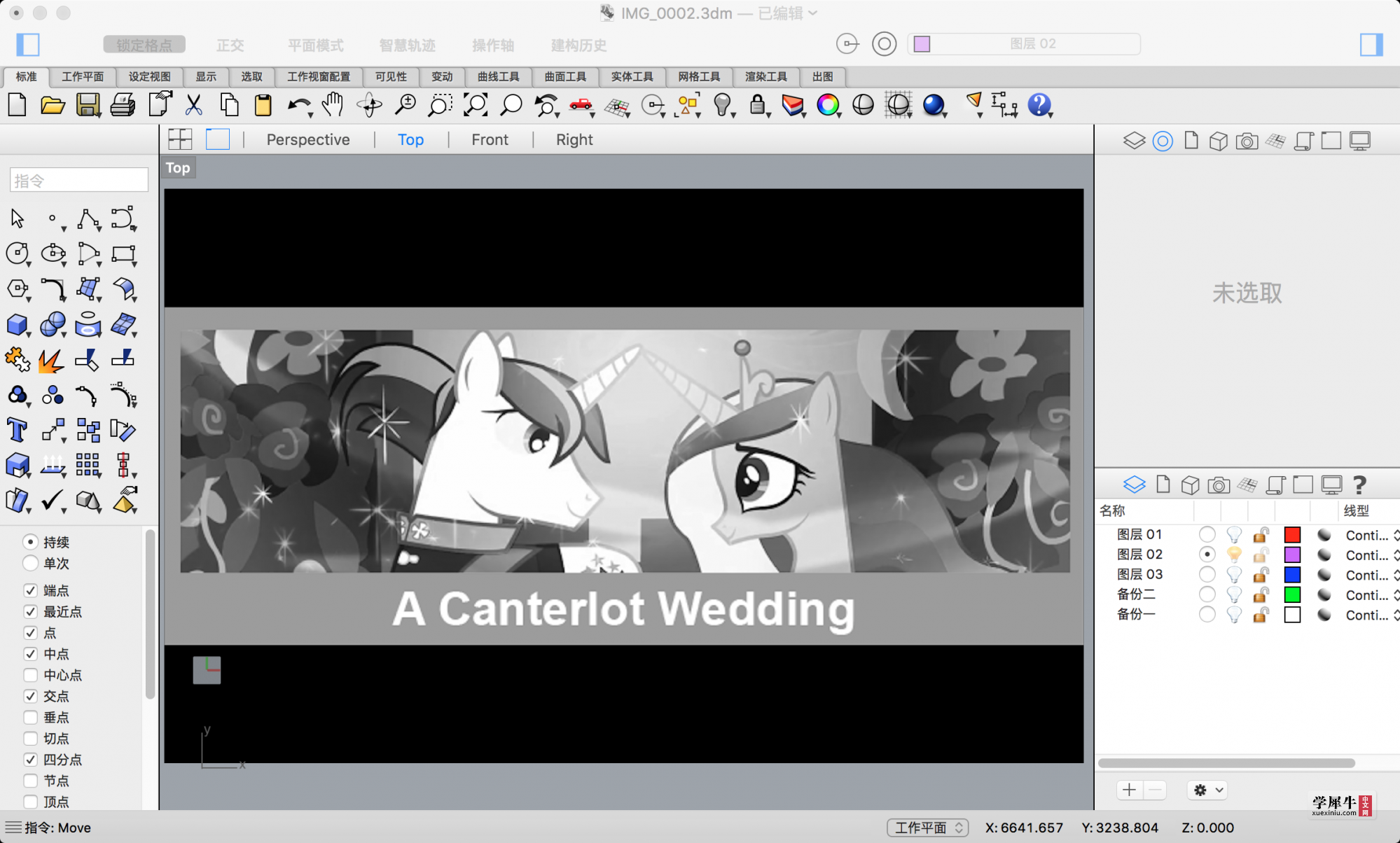Screen dimensions: 1400x843
Task: Switch to the Front viewport tab
Action: pyautogui.click(x=490, y=139)
